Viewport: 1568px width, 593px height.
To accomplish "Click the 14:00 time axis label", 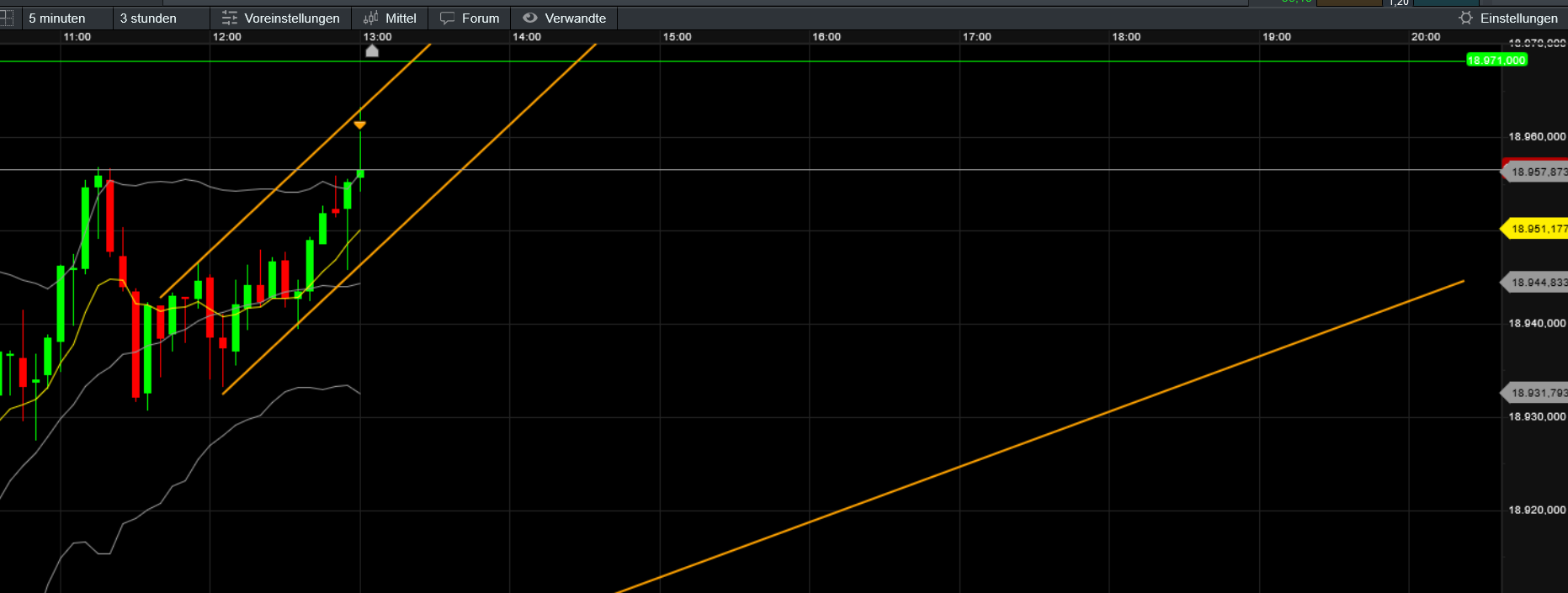I will tap(527, 37).
